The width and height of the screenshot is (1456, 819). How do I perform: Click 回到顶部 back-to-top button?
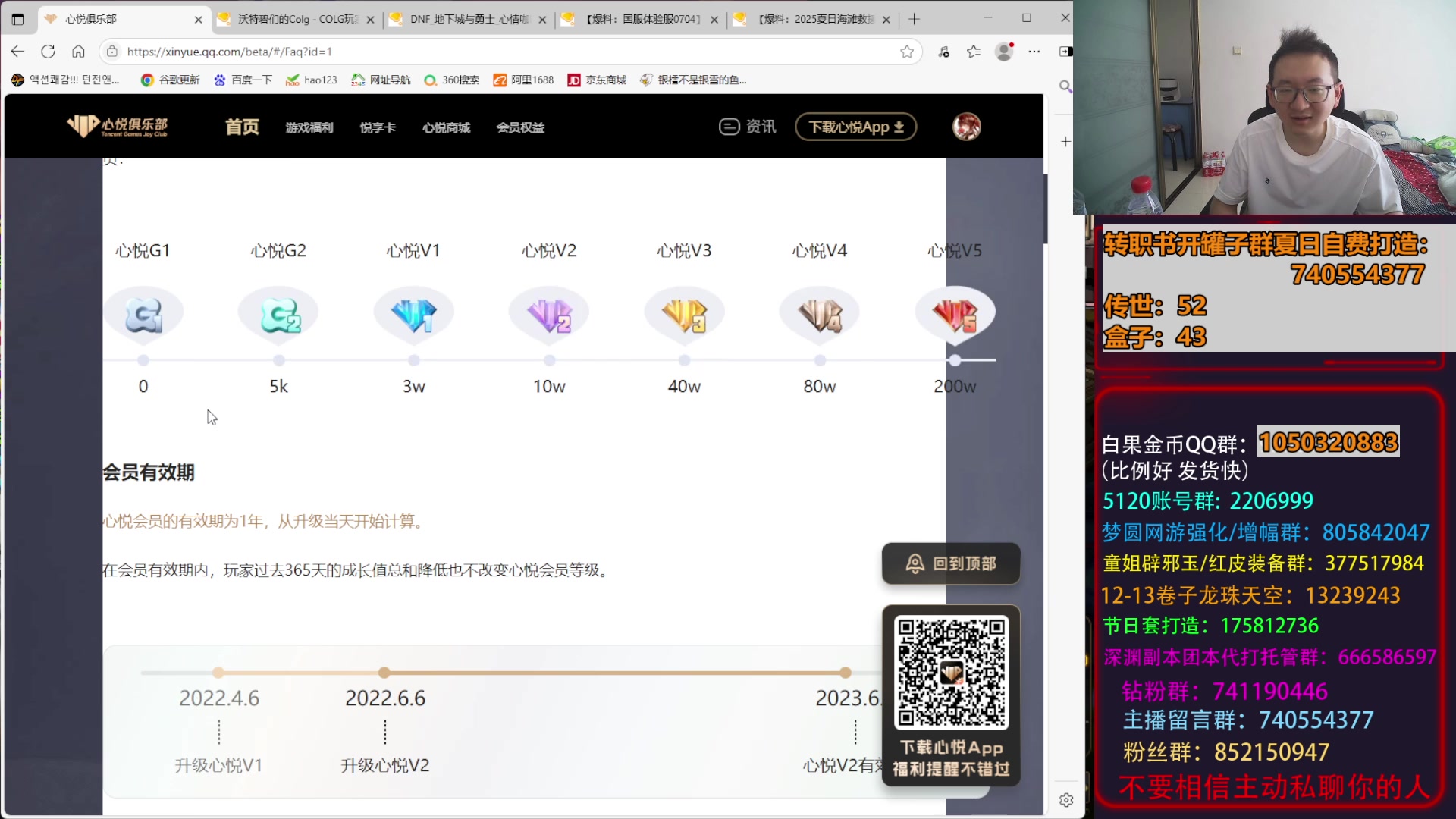pos(951,563)
